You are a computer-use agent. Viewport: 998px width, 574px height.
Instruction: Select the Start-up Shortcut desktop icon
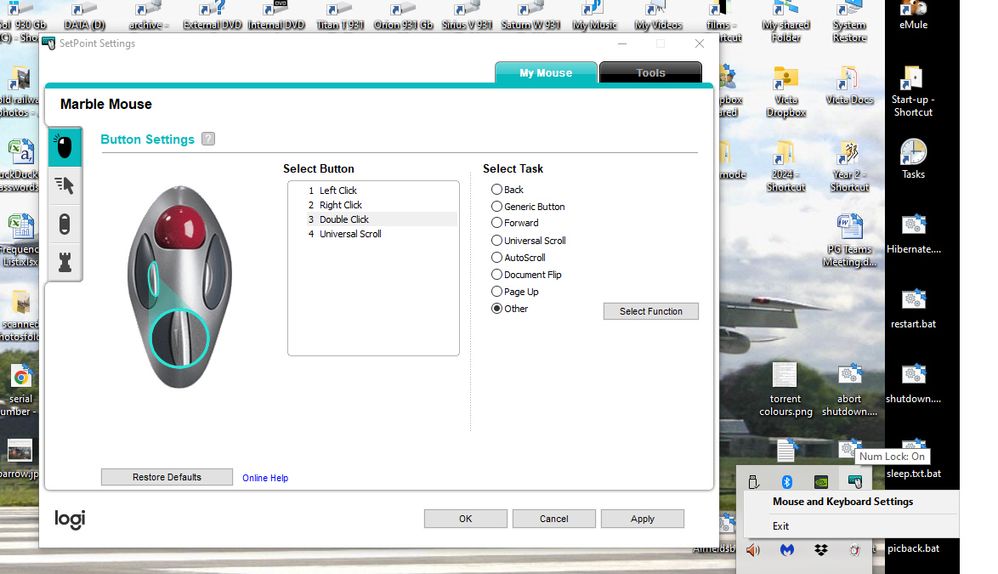[913, 91]
